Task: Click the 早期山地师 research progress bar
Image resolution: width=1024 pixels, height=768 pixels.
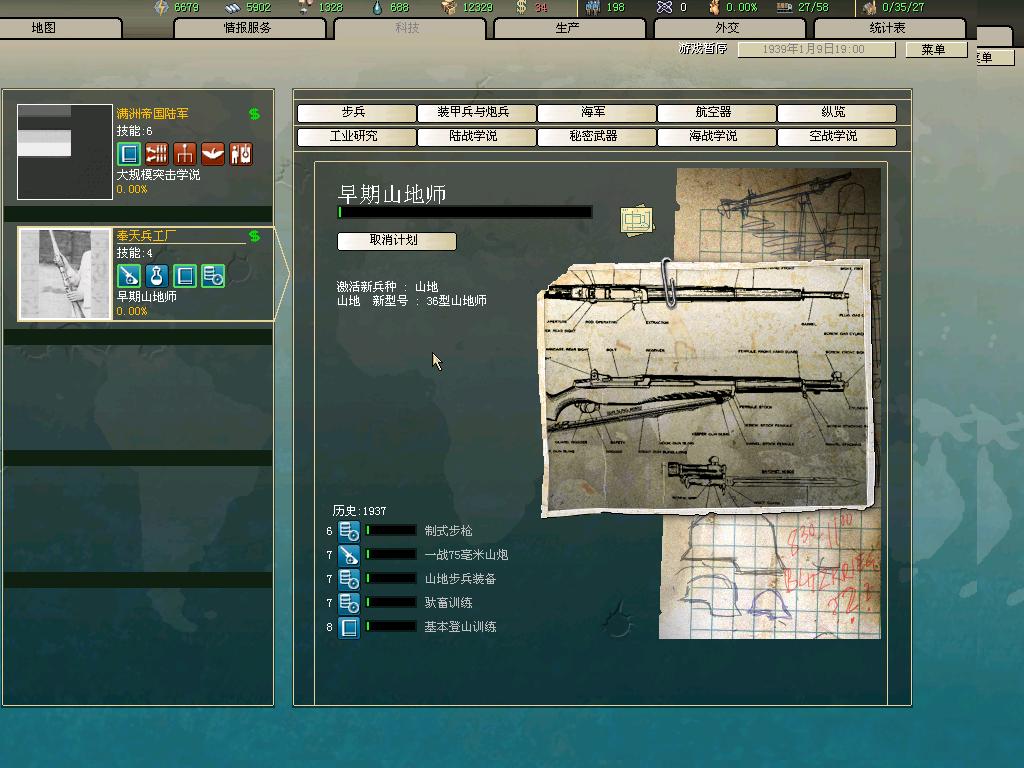Action: (464, 212)
